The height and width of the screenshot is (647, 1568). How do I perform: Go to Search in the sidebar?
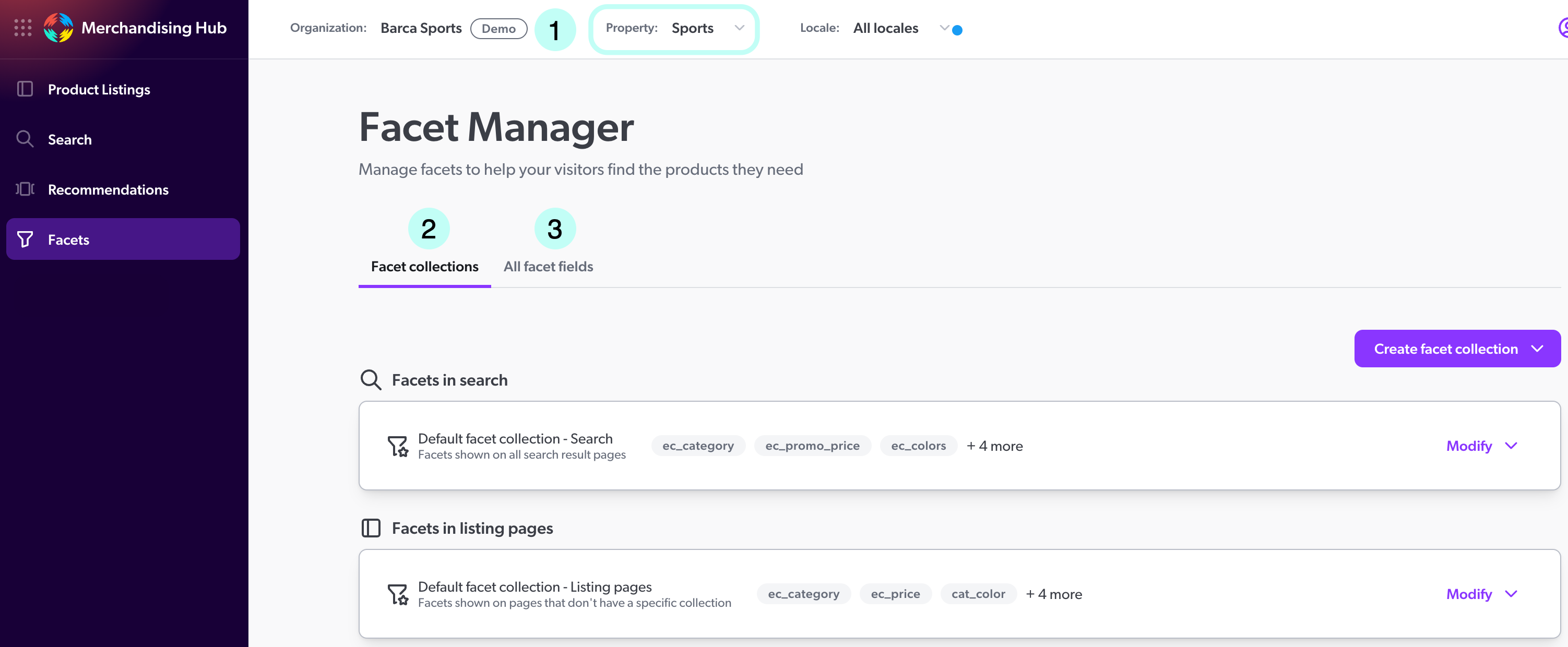[x=123, y=139]
